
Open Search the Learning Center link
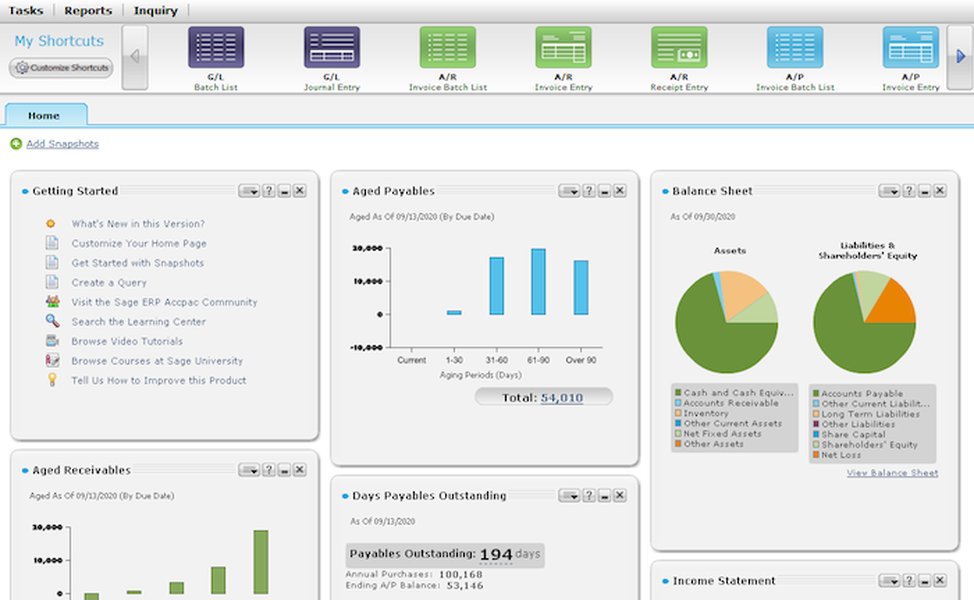click(139, 322)
